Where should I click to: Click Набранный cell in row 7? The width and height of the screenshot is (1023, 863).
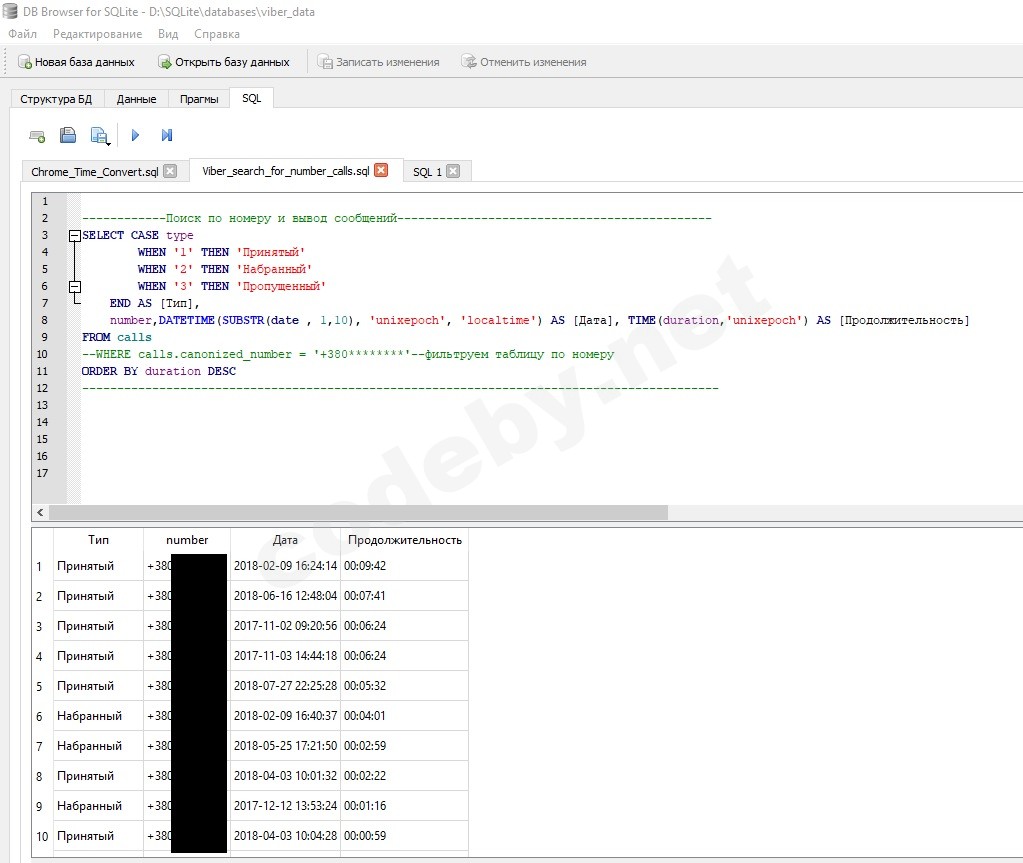coord(98,746)
